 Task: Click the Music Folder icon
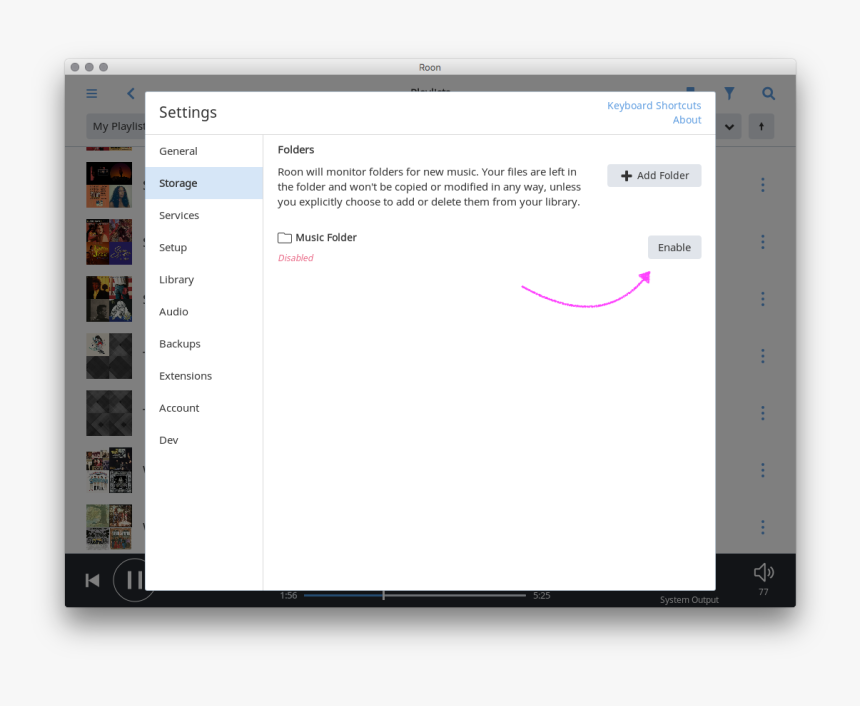click(284, 238)
